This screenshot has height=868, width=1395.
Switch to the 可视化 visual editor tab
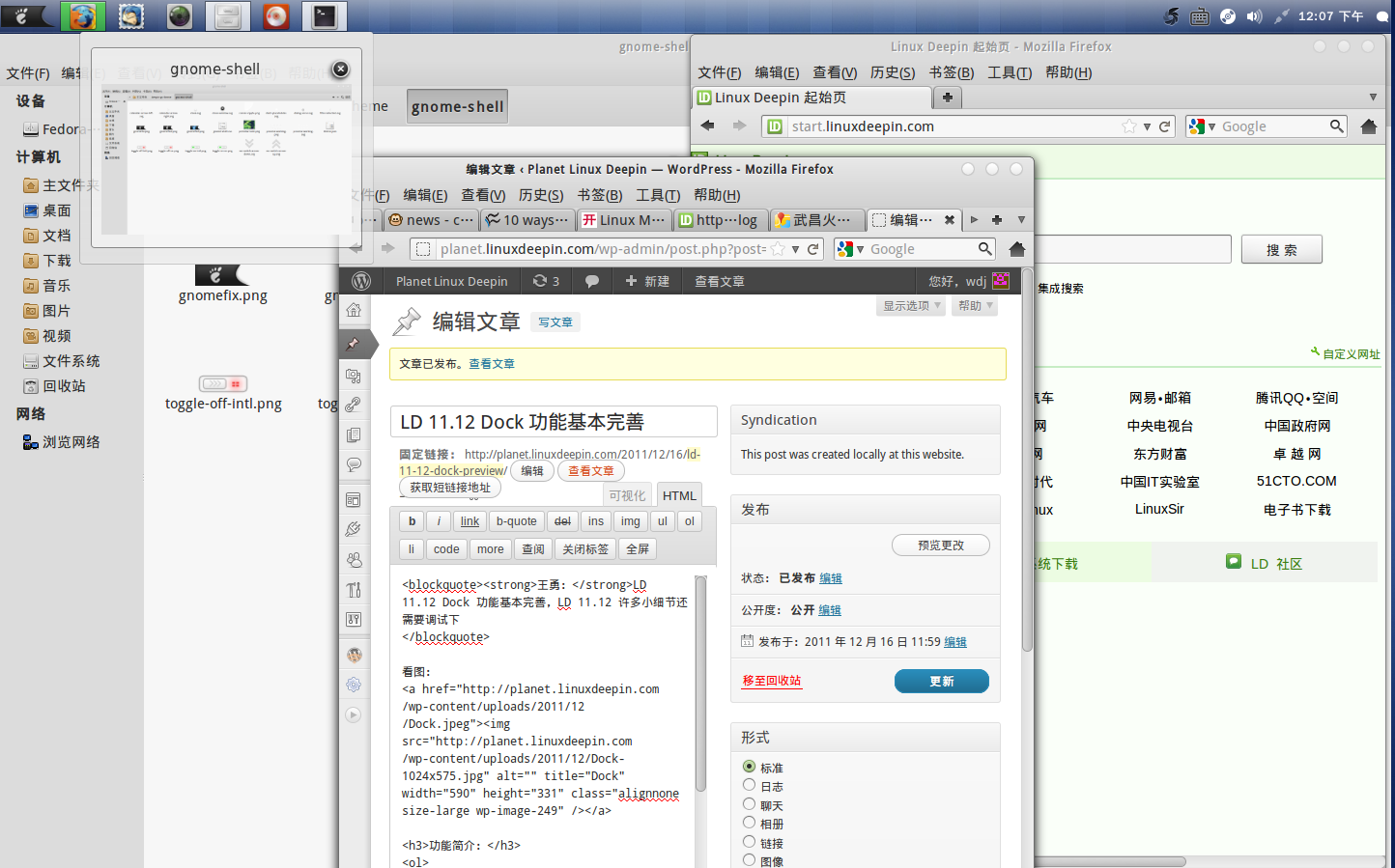point(627,495)
